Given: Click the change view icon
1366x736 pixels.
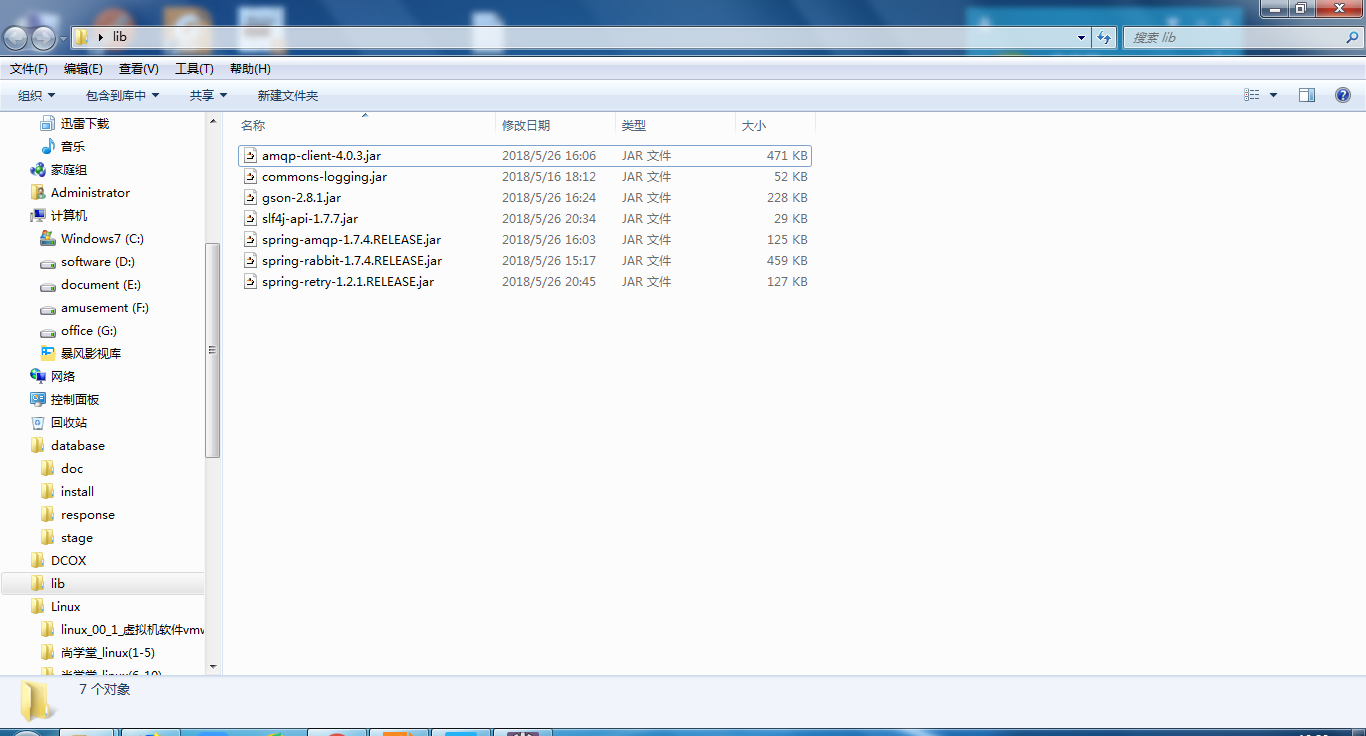Looking at the screenshot, I should (1252, 95).
